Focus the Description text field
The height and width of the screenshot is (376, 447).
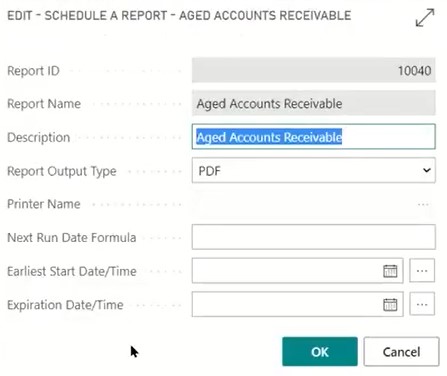click(313, 137)
